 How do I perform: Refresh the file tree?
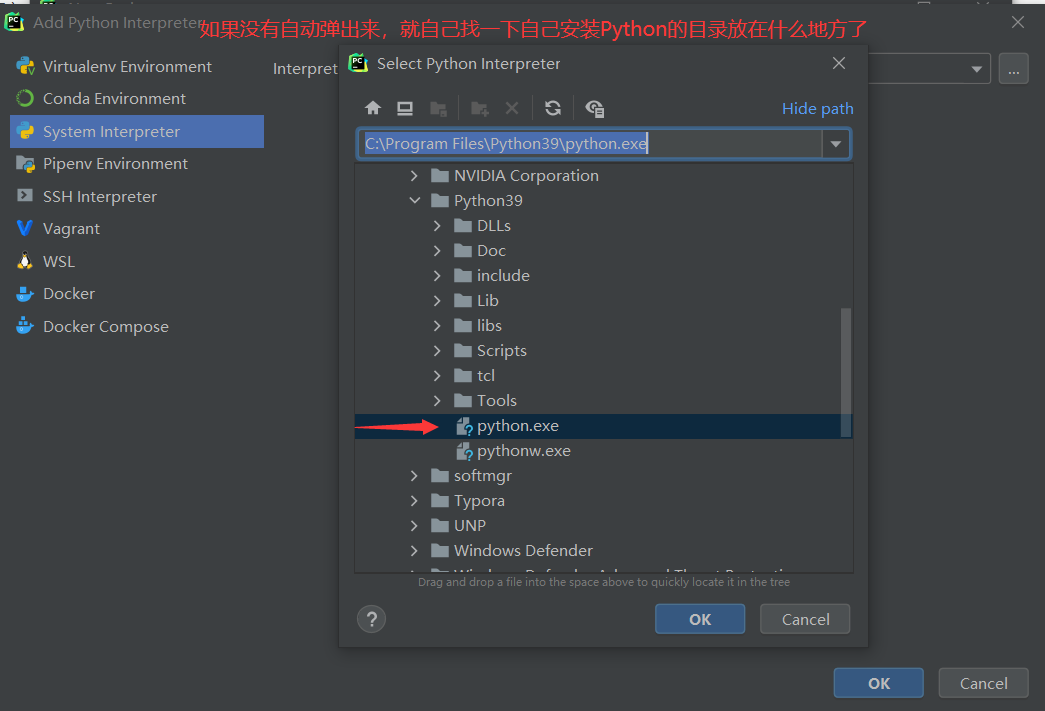coord(552,108)
